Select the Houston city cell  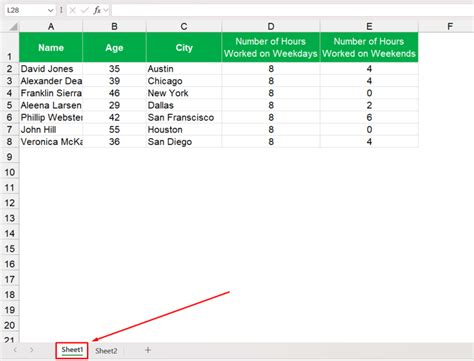(x=184, y=130)
